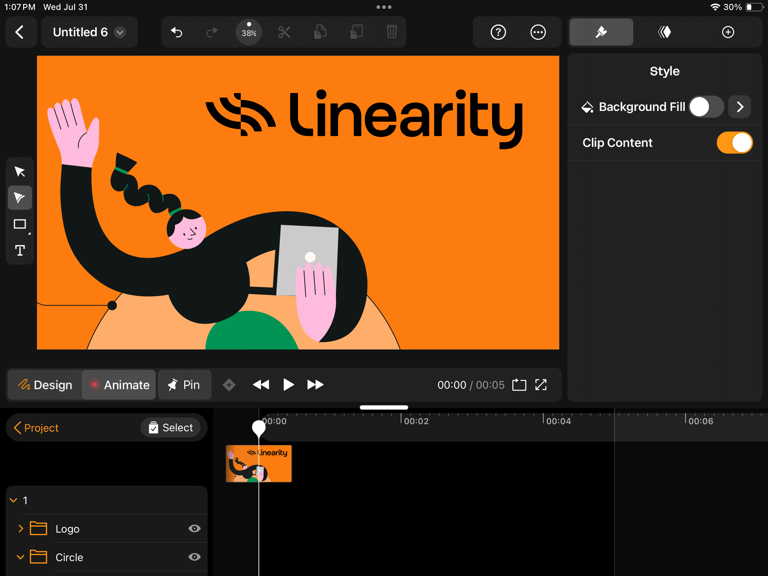The height and width of the screenshot is (576, 768).
Task: Switch to Animate mode
Action: pyautogui.click(x=119, y=385)
